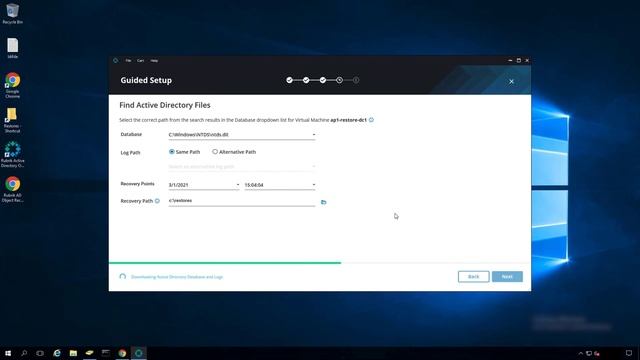Switch to Chrome on the taskbar
Screen dimensions: 640x360
point(122,353)
